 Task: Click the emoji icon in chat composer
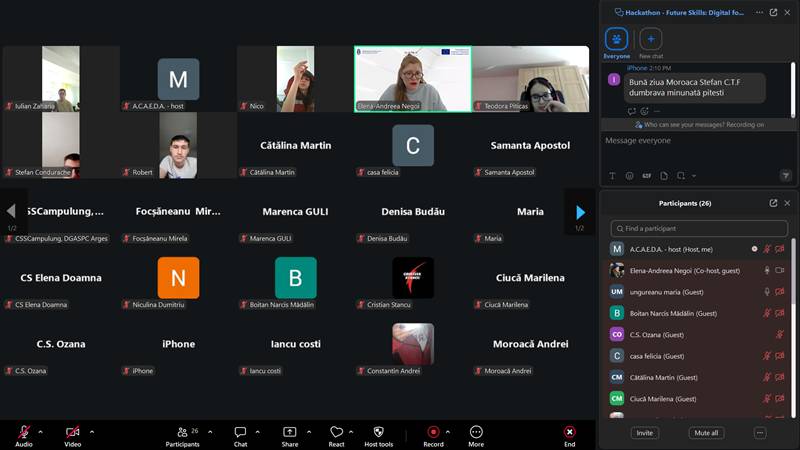pyautogui.click(x=629, y=175)
